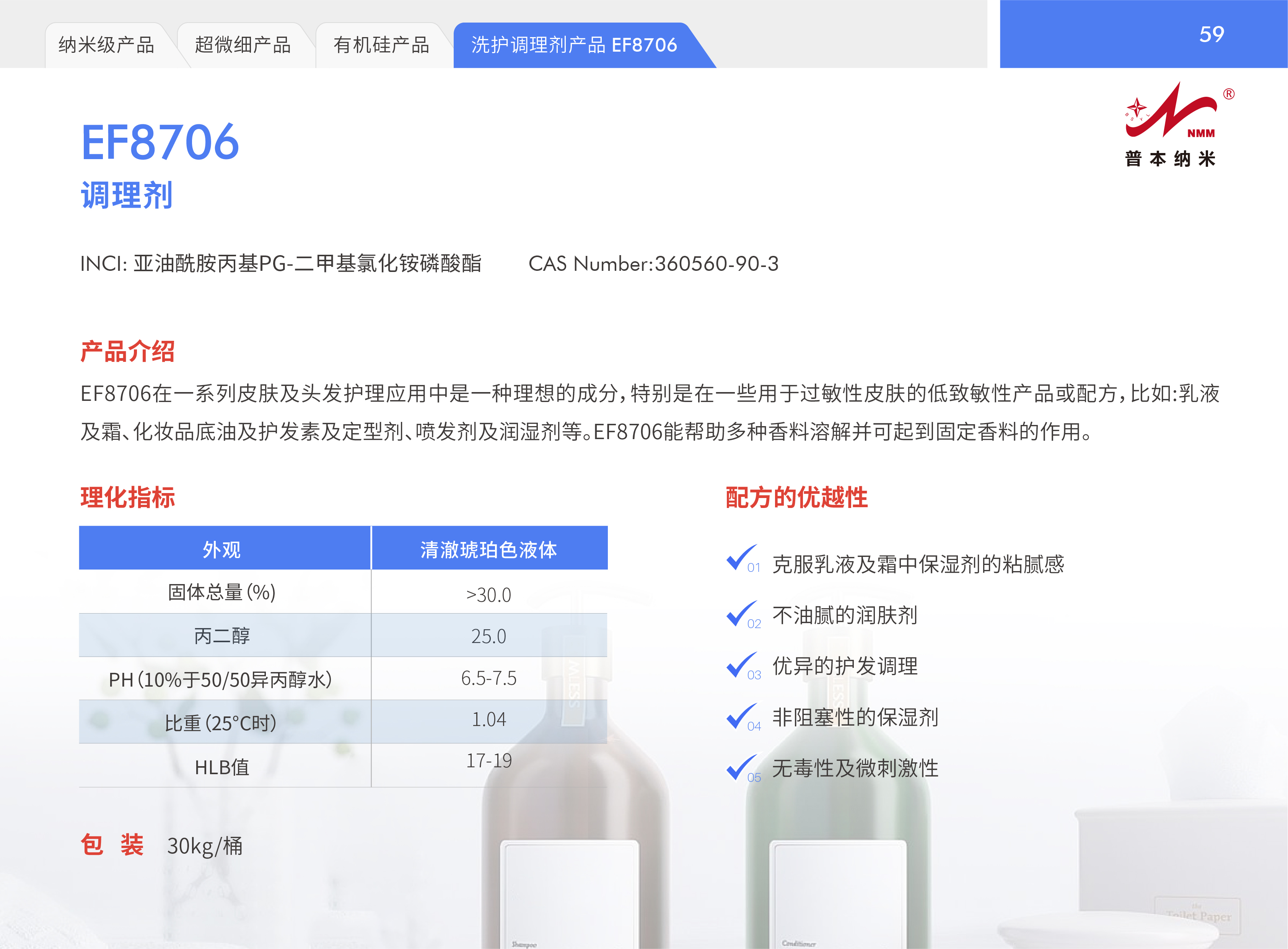
Task: Click the 清澈琥珀色液体 header cell
Action: (488, 549)
